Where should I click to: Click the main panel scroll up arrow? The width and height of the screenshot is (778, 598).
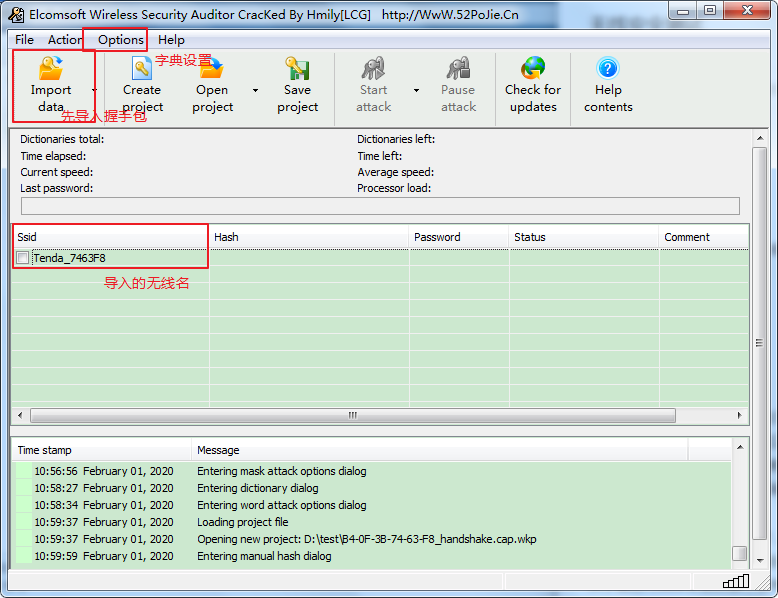tap(760, 138)
